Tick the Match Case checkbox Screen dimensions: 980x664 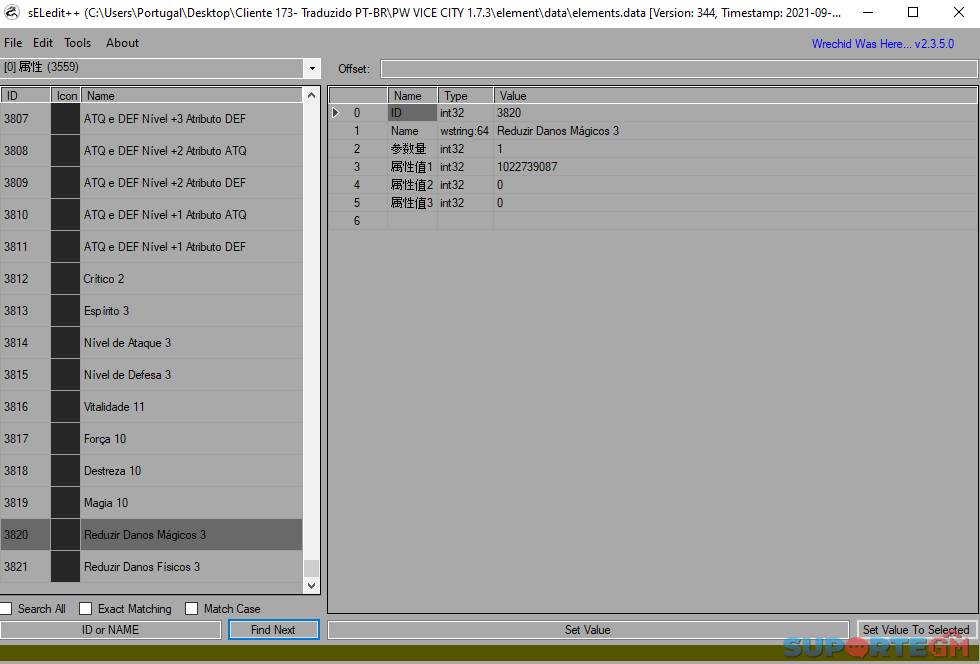point(192,608)
